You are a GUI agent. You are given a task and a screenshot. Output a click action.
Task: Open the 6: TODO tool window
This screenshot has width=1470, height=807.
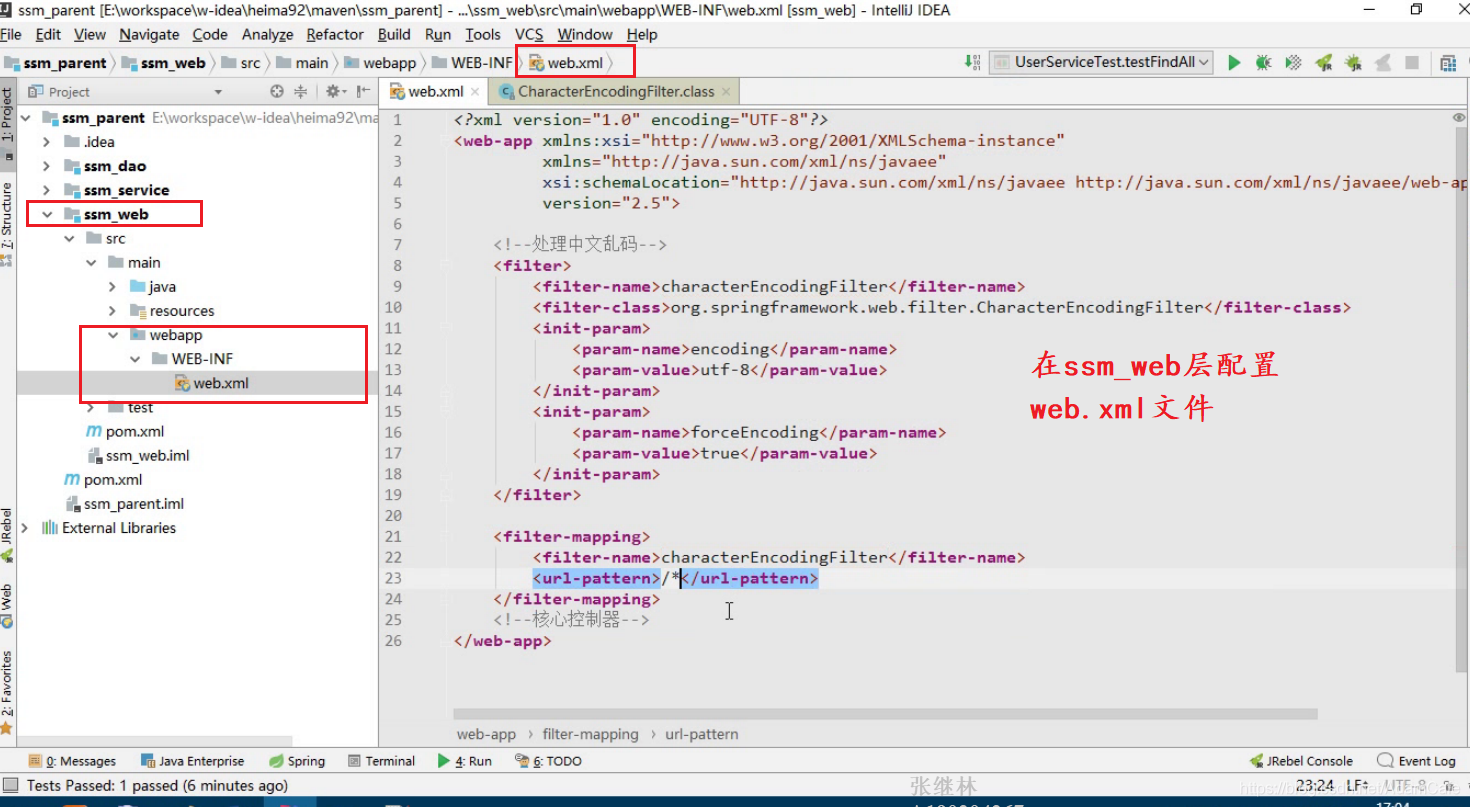[x=548, y=761]
